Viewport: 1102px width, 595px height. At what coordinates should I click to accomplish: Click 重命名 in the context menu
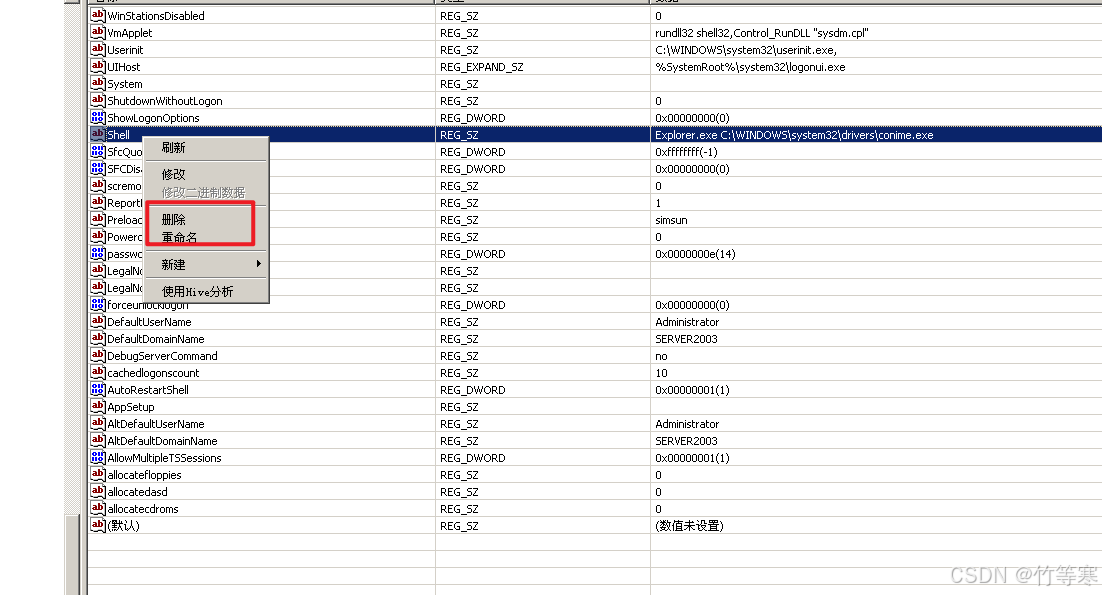pyautogui.click(x=180, y=238)
